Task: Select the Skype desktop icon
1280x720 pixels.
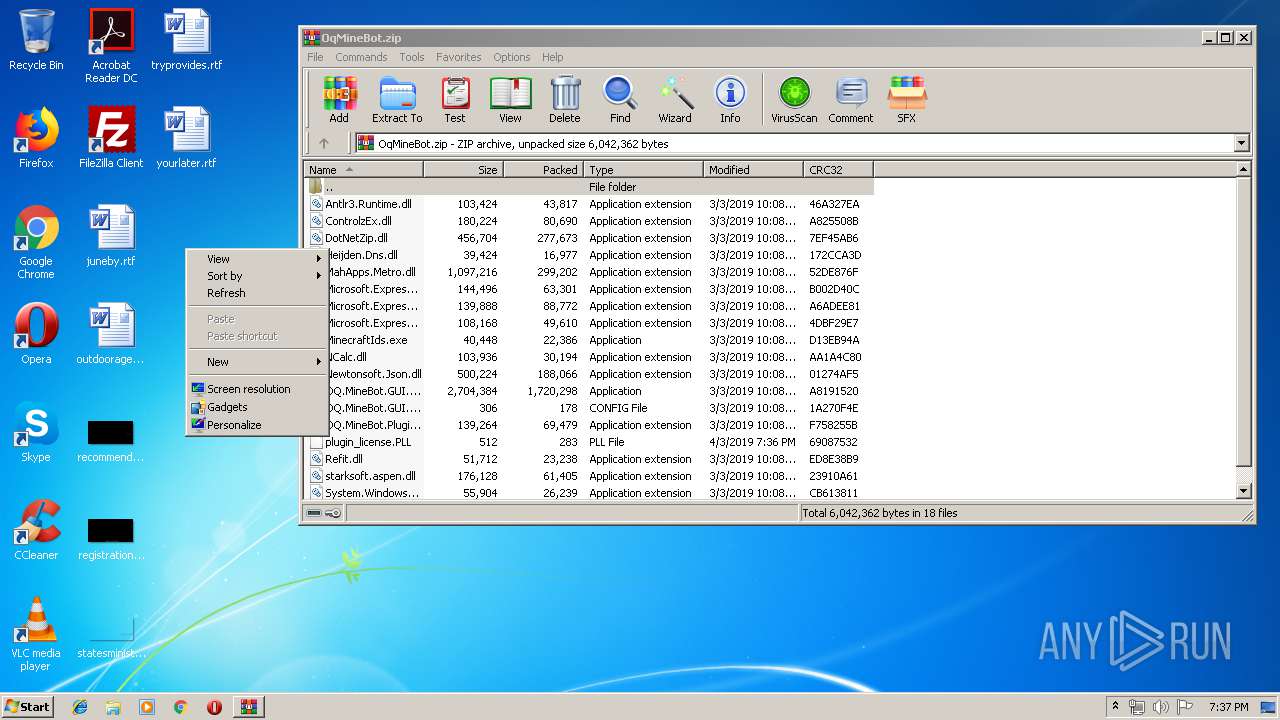Action: click(36, 432)
